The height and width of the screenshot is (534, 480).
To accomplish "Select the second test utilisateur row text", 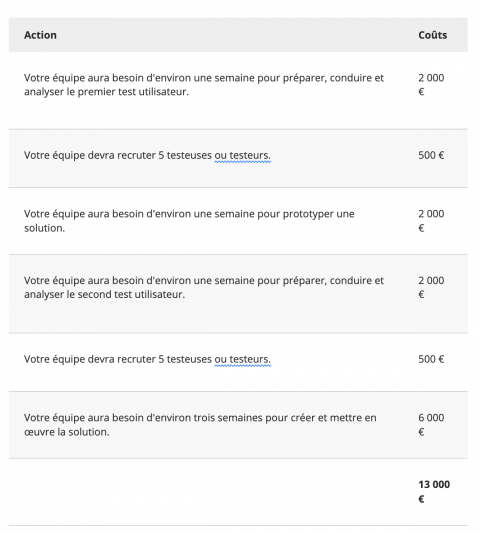I will point(204,287).
